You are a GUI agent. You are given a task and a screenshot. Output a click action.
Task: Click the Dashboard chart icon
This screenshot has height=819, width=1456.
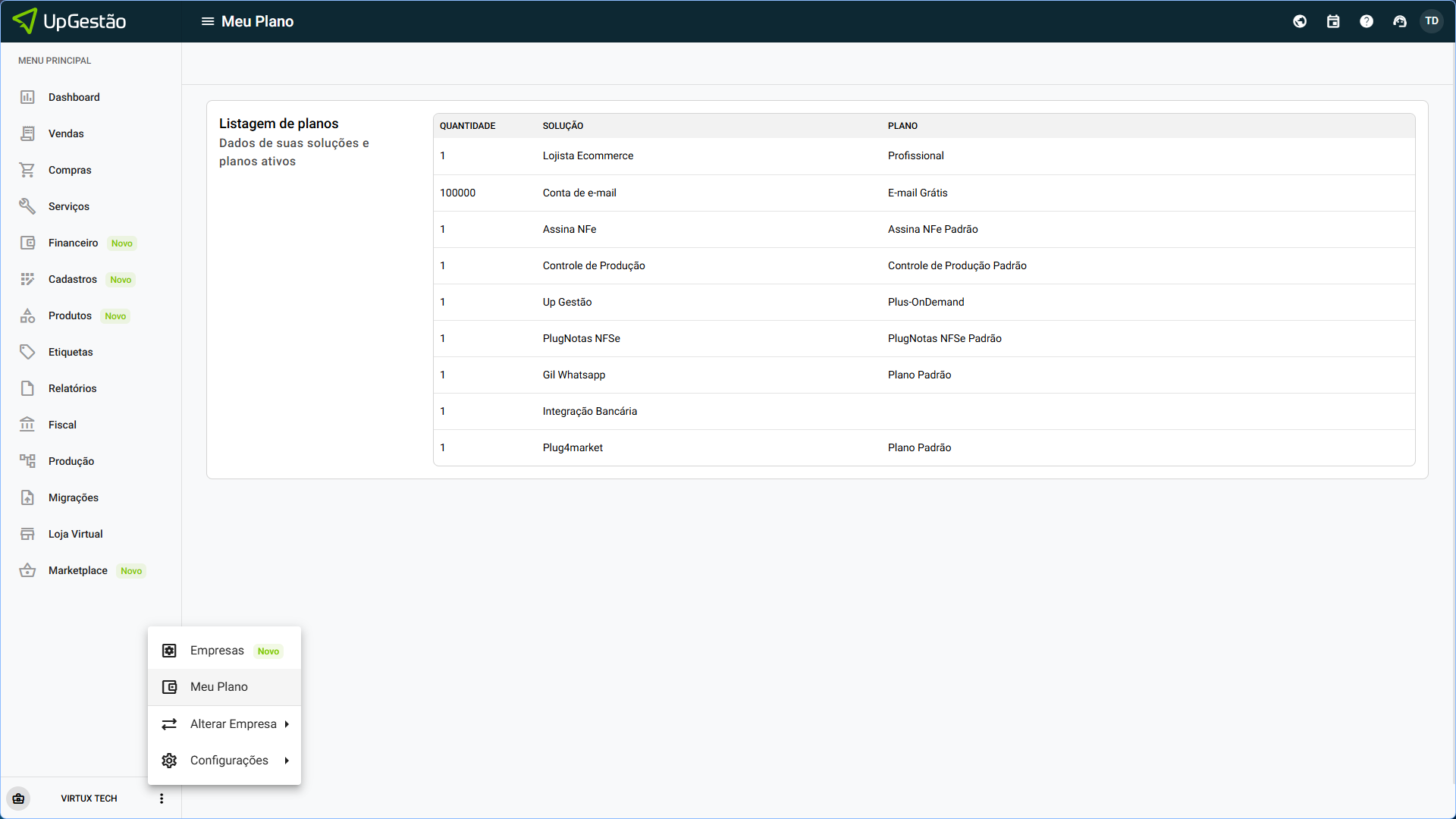click(x=27, y=97)
